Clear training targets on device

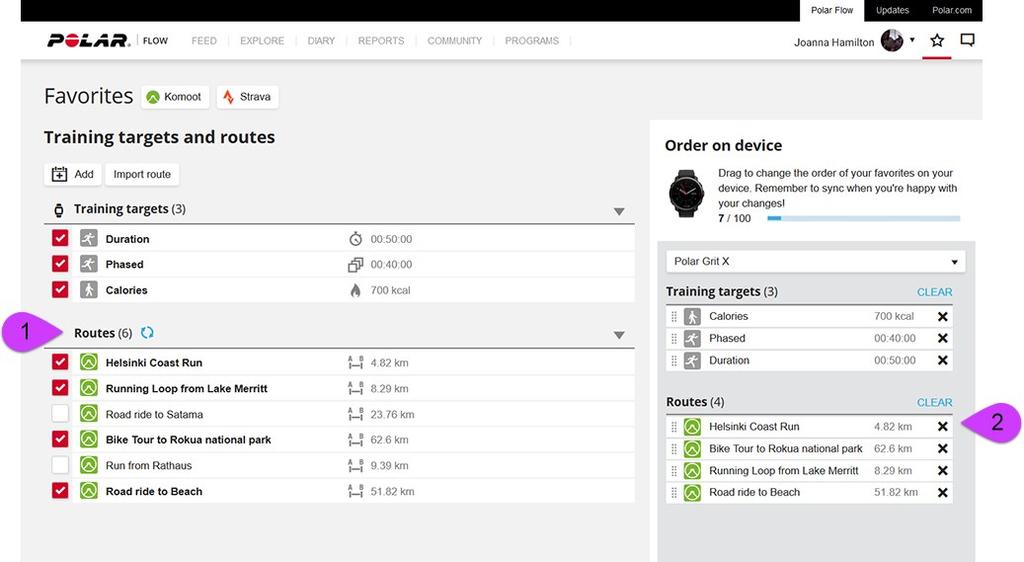935,292
